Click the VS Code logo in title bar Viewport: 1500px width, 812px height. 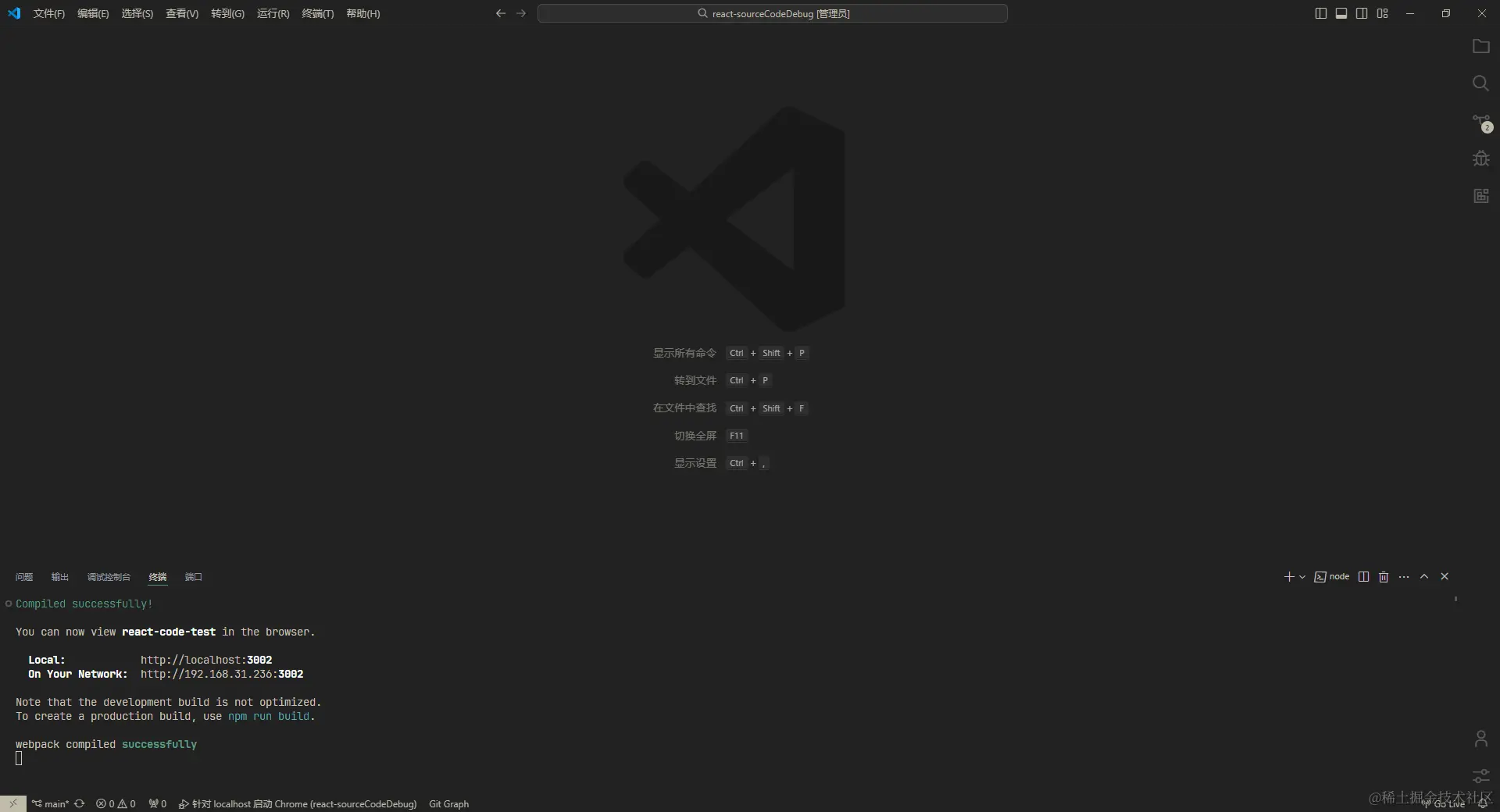14,13
